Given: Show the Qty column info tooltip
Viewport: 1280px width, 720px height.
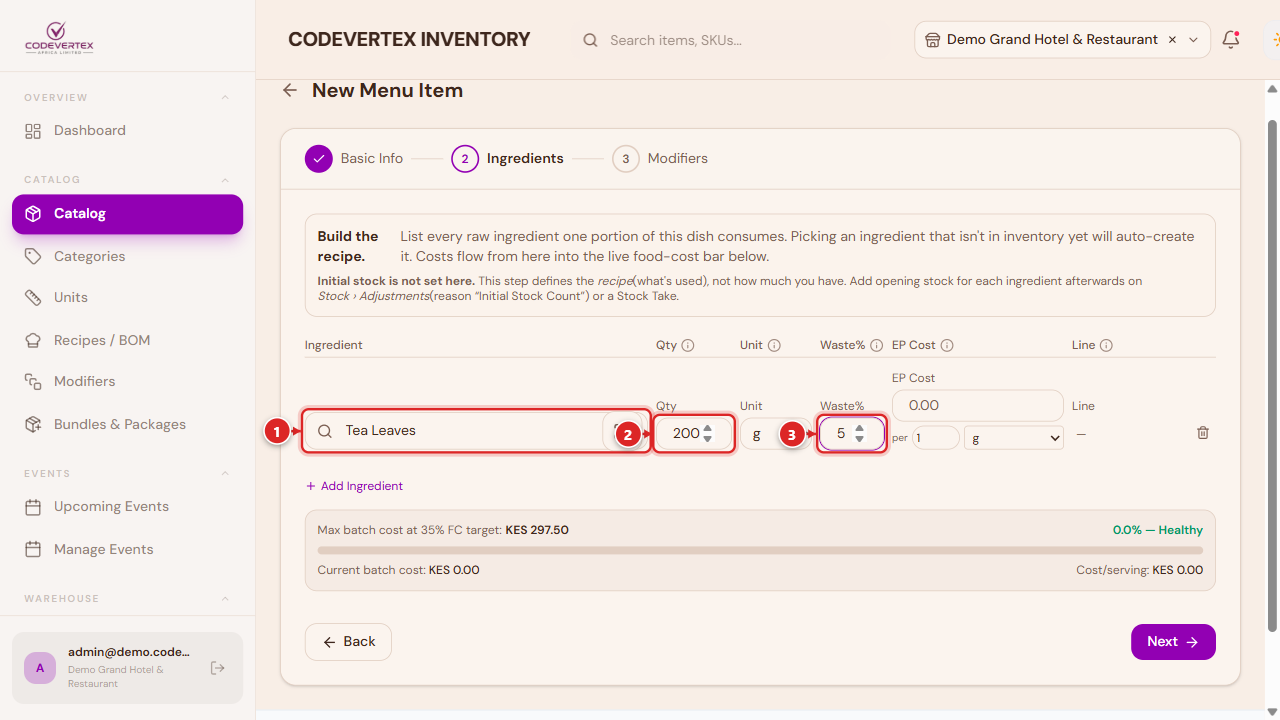Looking at the screenshot, I should [688, 345].
